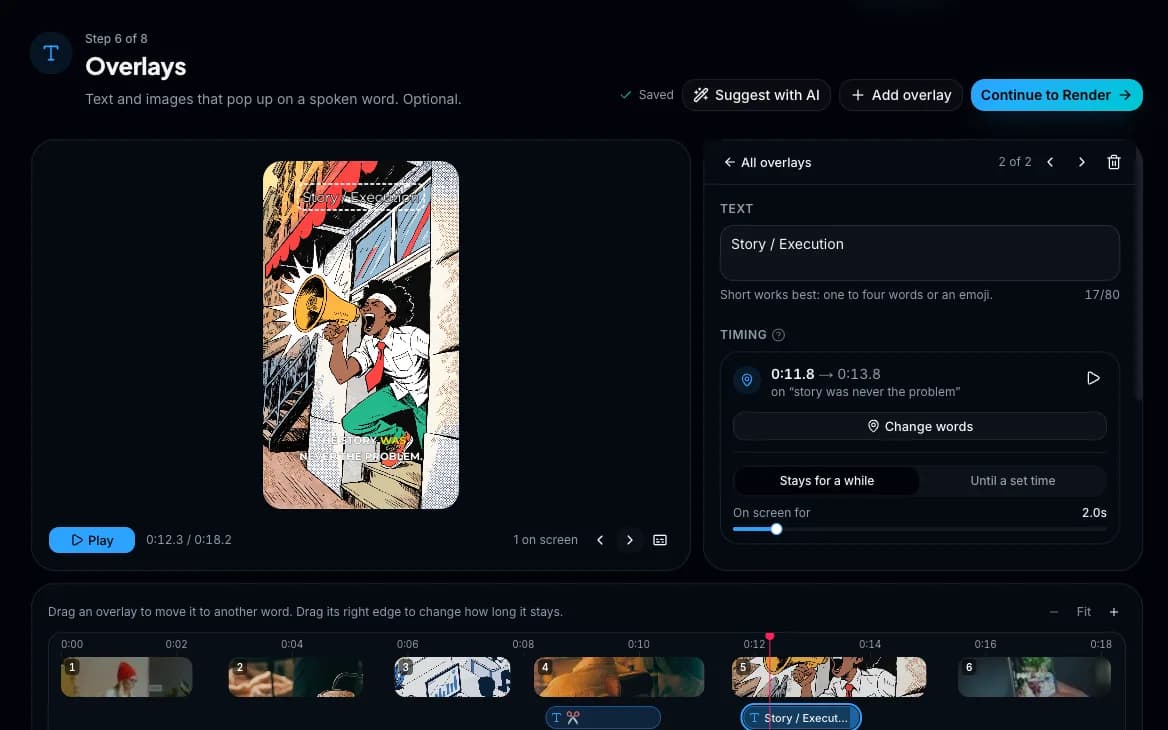1168x730 pixels.
Task: Select timeline clip 3 thumbnail
Action: [x=452, y=677]
